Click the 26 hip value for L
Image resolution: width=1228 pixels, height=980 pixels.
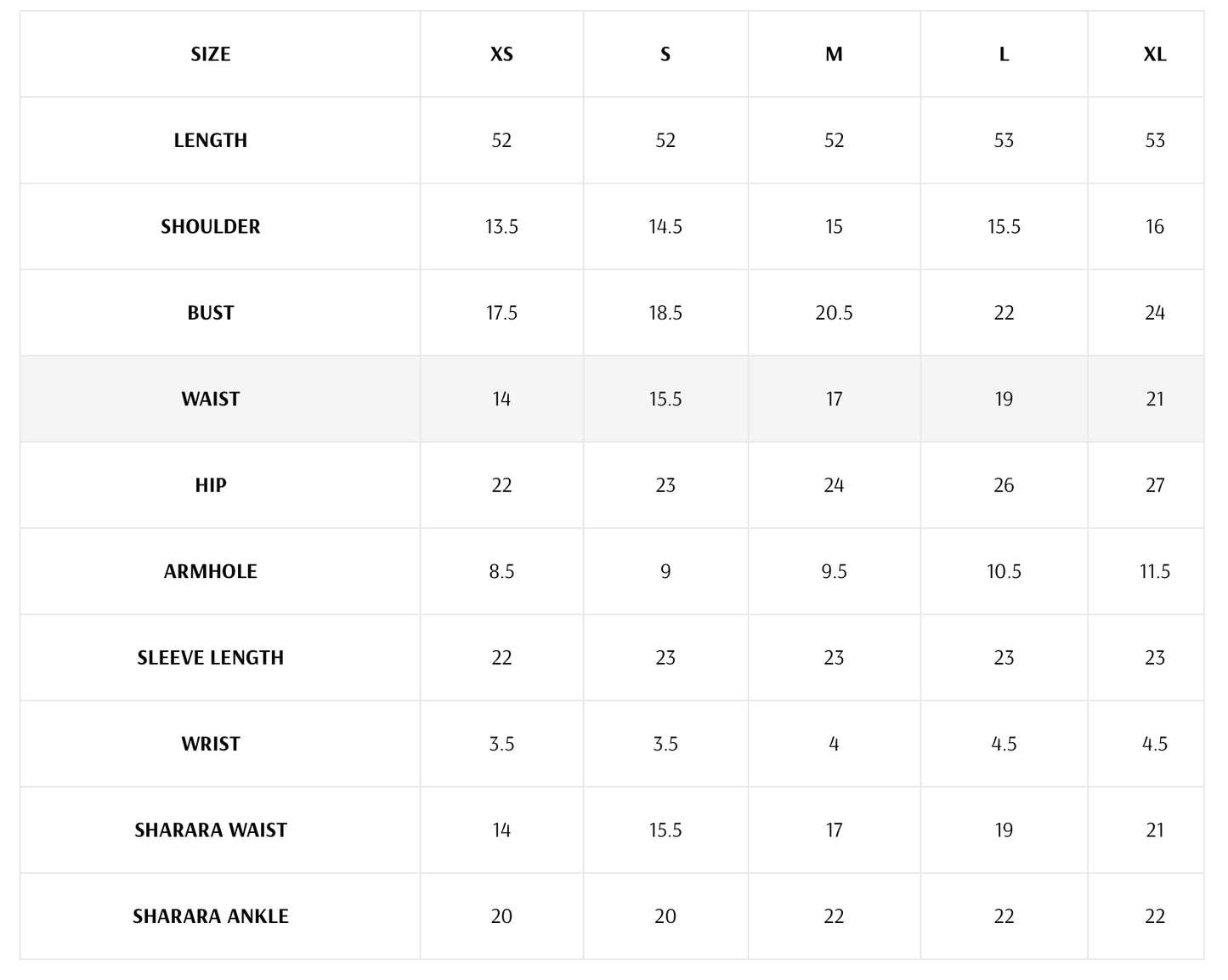click(1004, 485)
